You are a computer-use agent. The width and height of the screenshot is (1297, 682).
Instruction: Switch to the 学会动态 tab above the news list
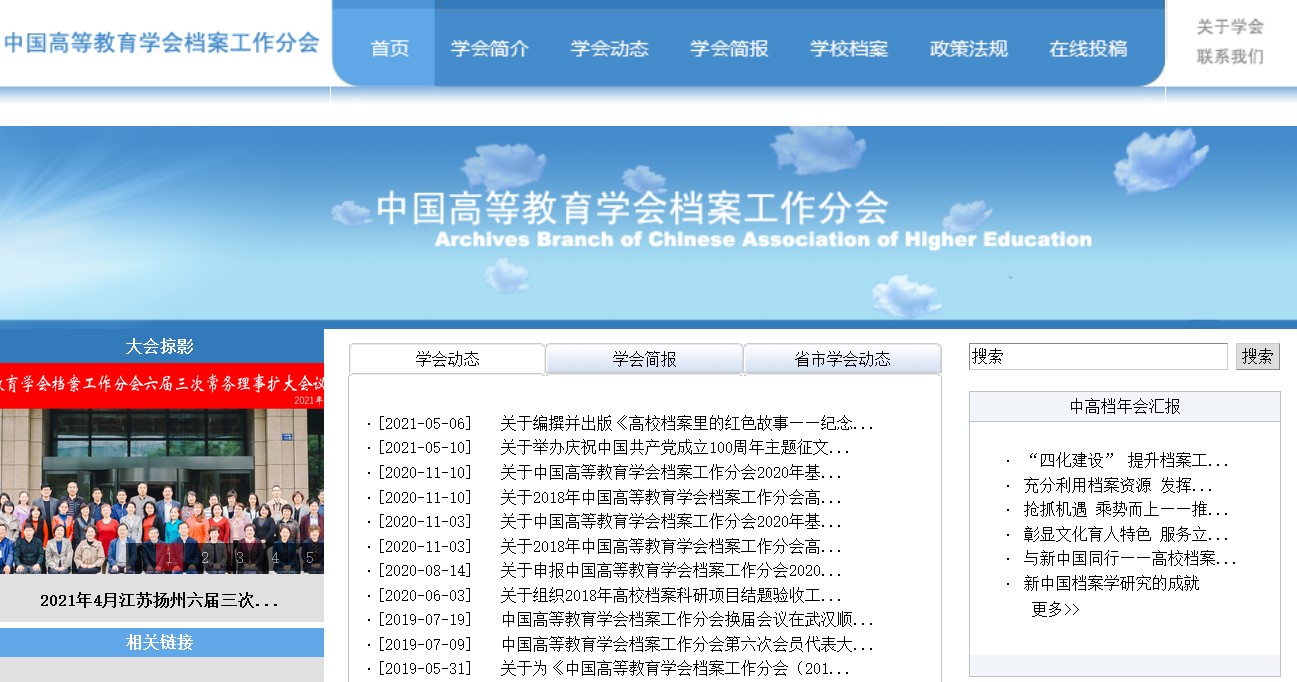(447, 359)
